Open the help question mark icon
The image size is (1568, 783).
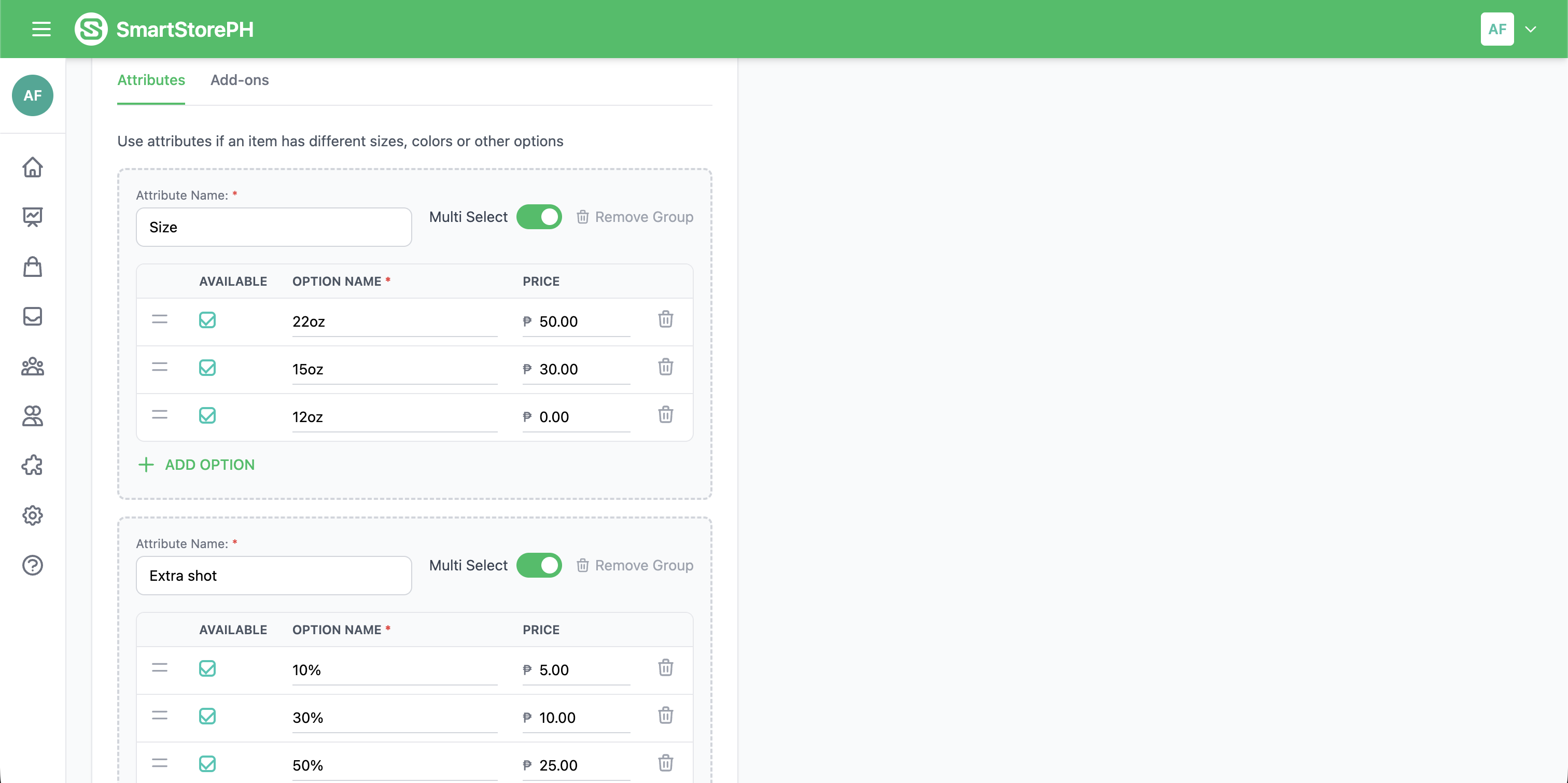32,566
